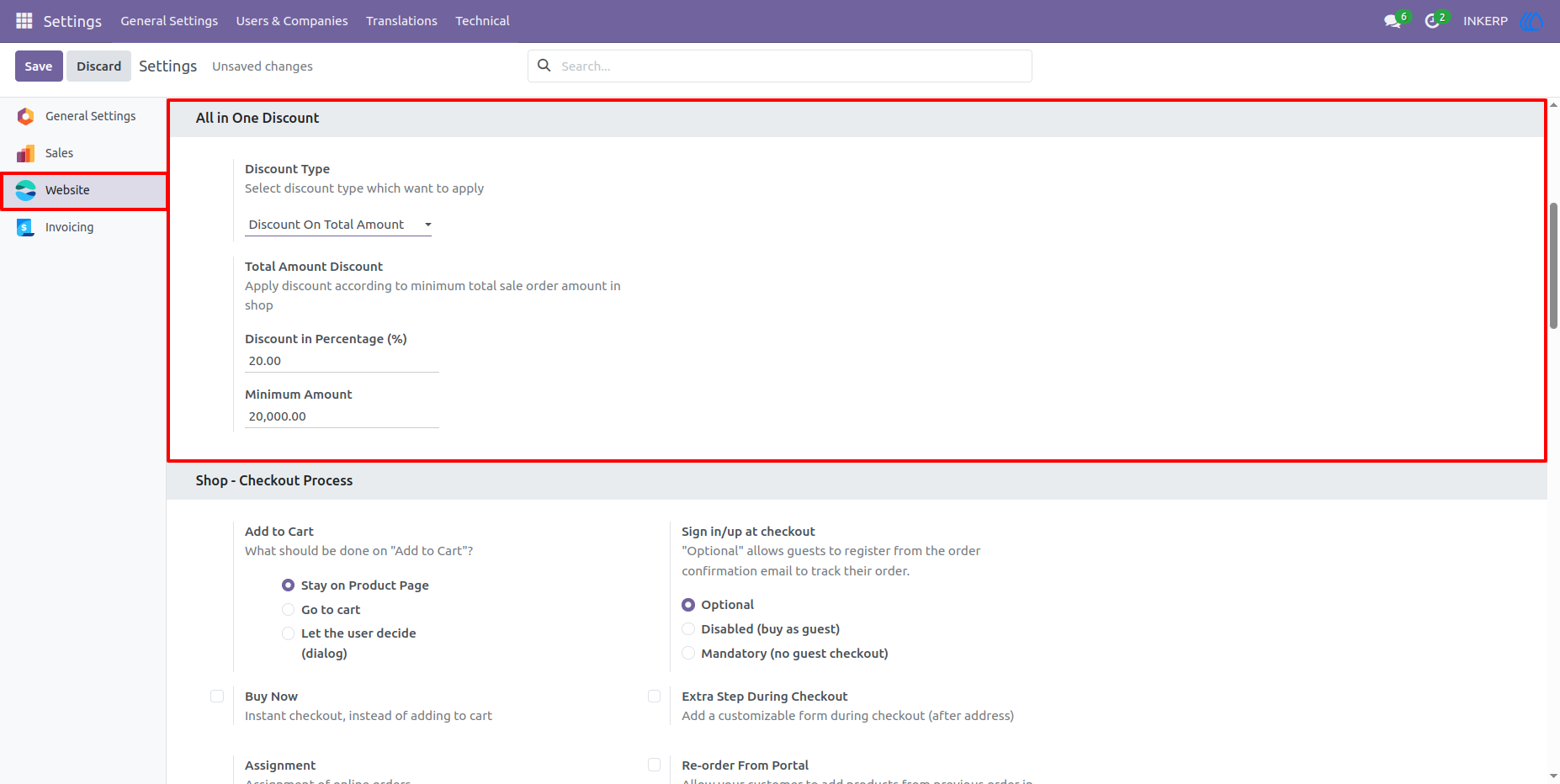Image resolution: width=1560 pixels, height=784 pixels.
Task: Select Disabled (buy as guest) option
Action: (688, 629)
